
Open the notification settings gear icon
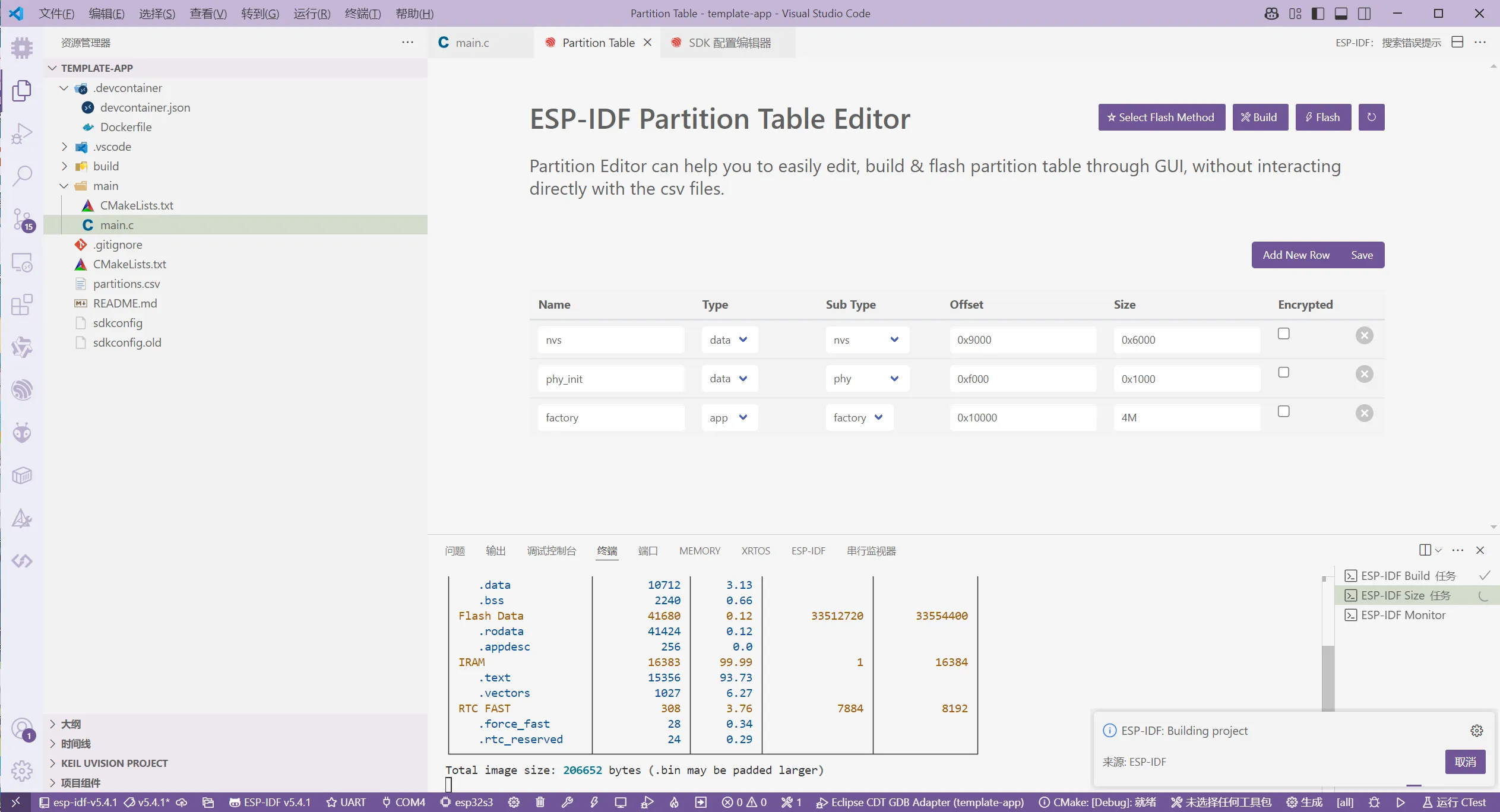click(1476, 731)
